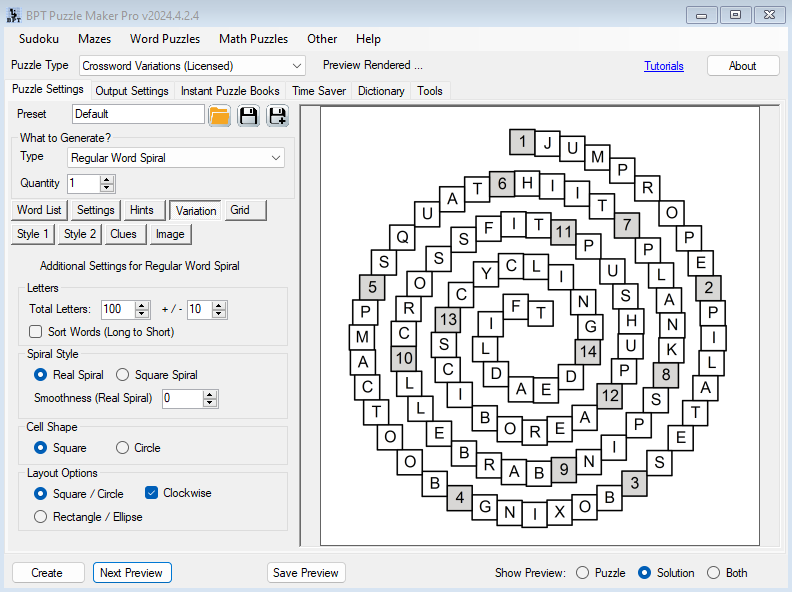Click the Next Preview button
The width and height of the screenshot is (792, 592).
tap(132, 573)
